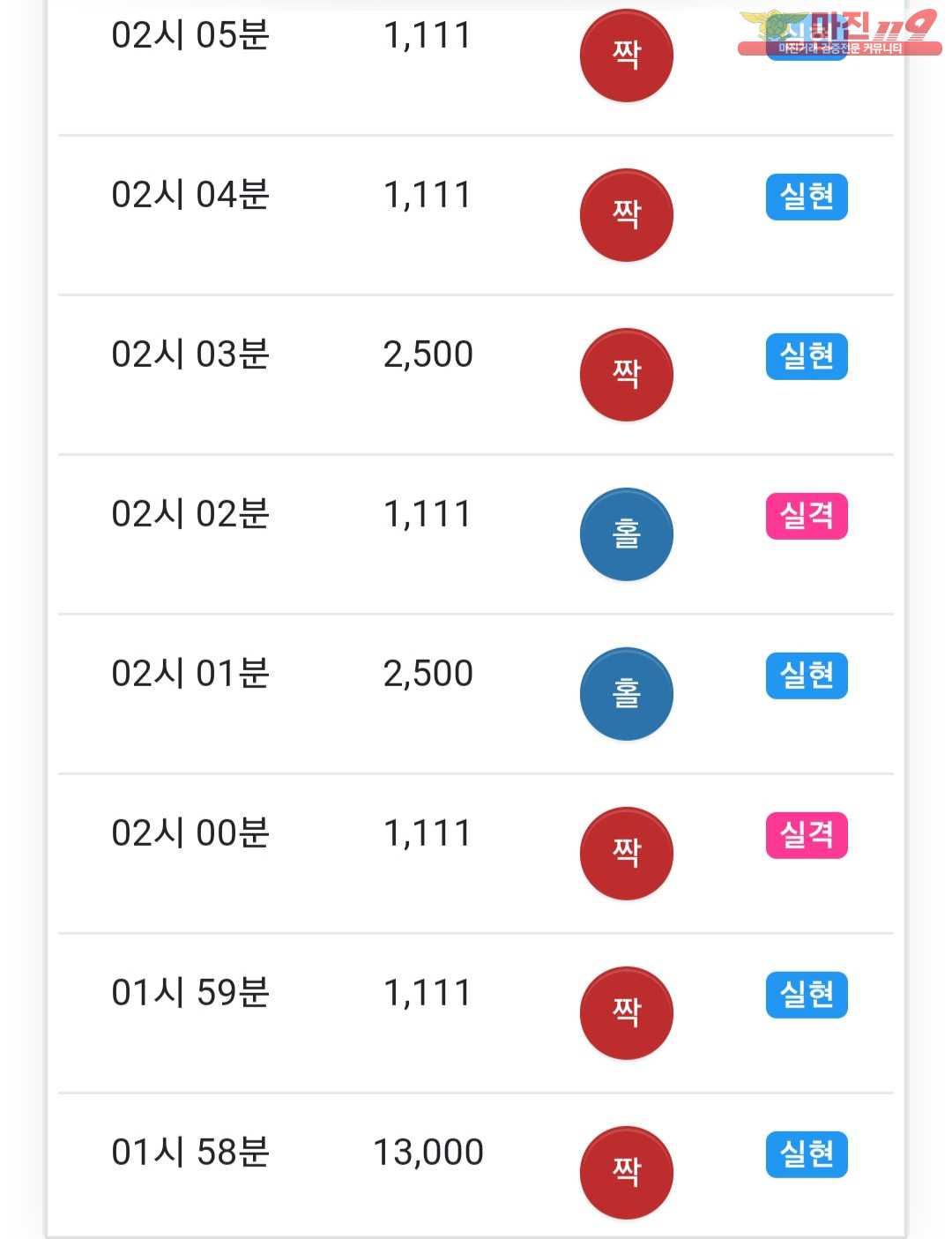952x1239 pixels.
Task: Open the 마진119 logo at top right
Action: (839, 33)
